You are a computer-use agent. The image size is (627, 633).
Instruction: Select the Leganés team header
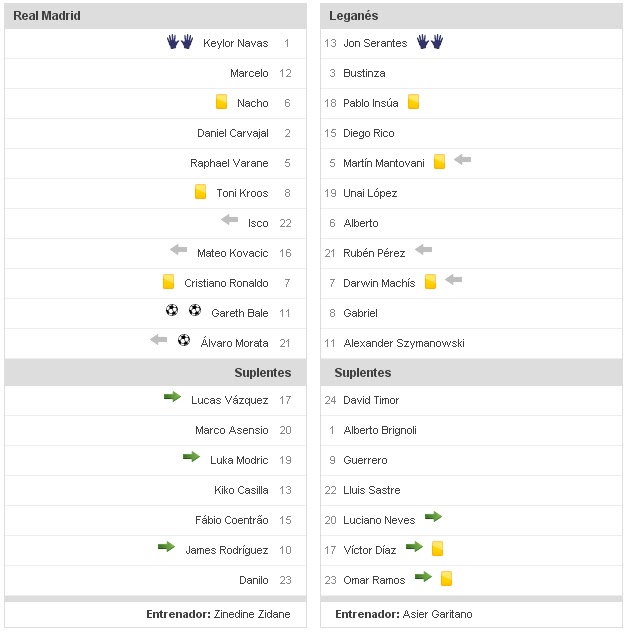click(x=353, y=16)
